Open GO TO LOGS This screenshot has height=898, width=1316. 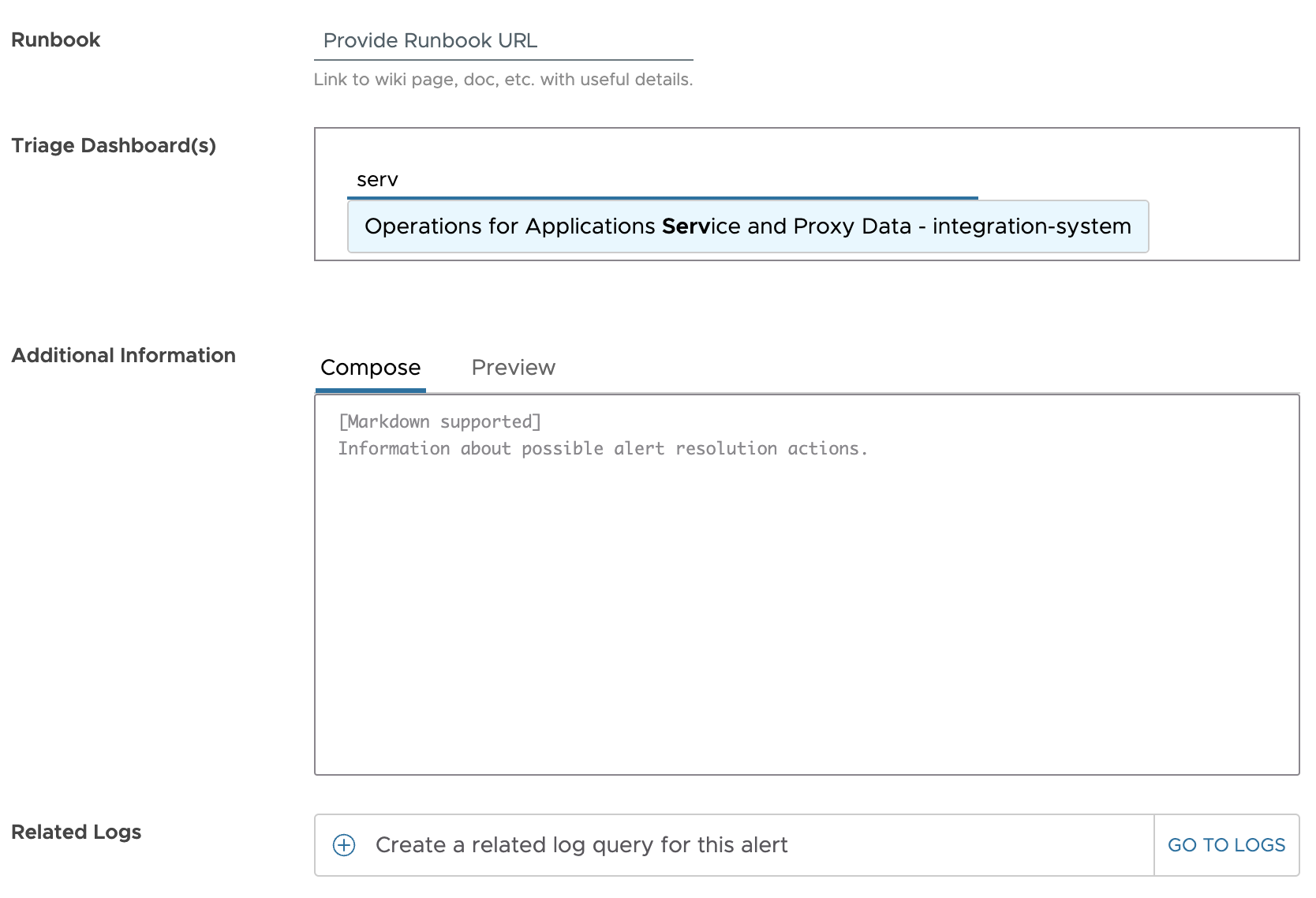click(1226, 845)
